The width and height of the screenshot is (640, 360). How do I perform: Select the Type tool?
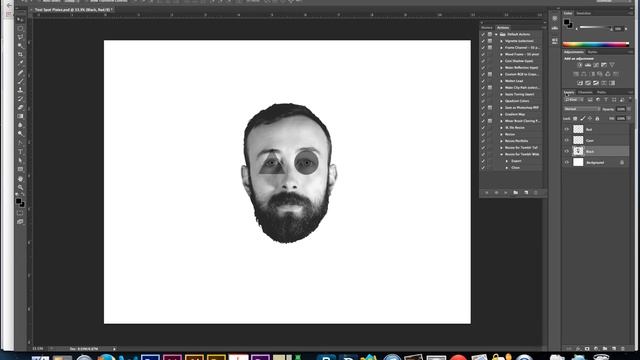(20, 152)
